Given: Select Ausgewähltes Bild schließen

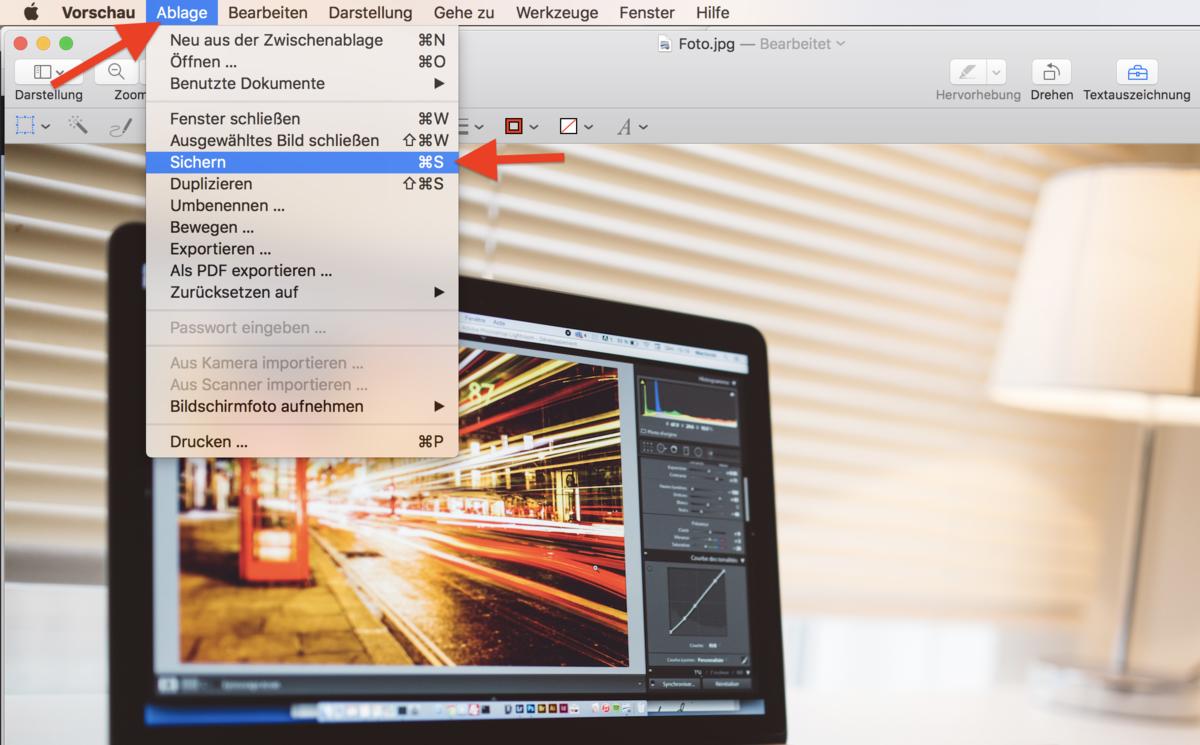Looking at the screenshot, I should (302, 140).
